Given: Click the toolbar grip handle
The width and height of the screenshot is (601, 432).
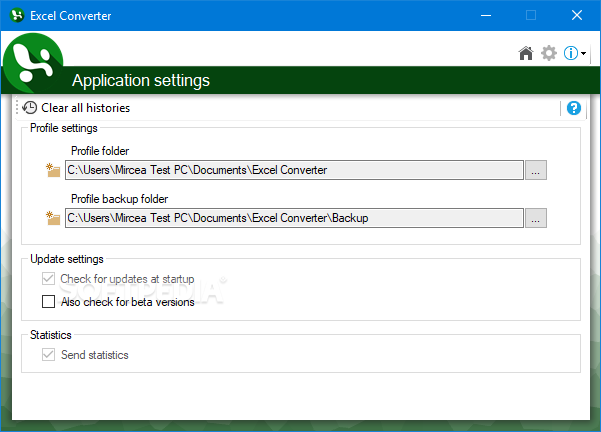Looking at the screenshot, I should click(x=17, y=108).
